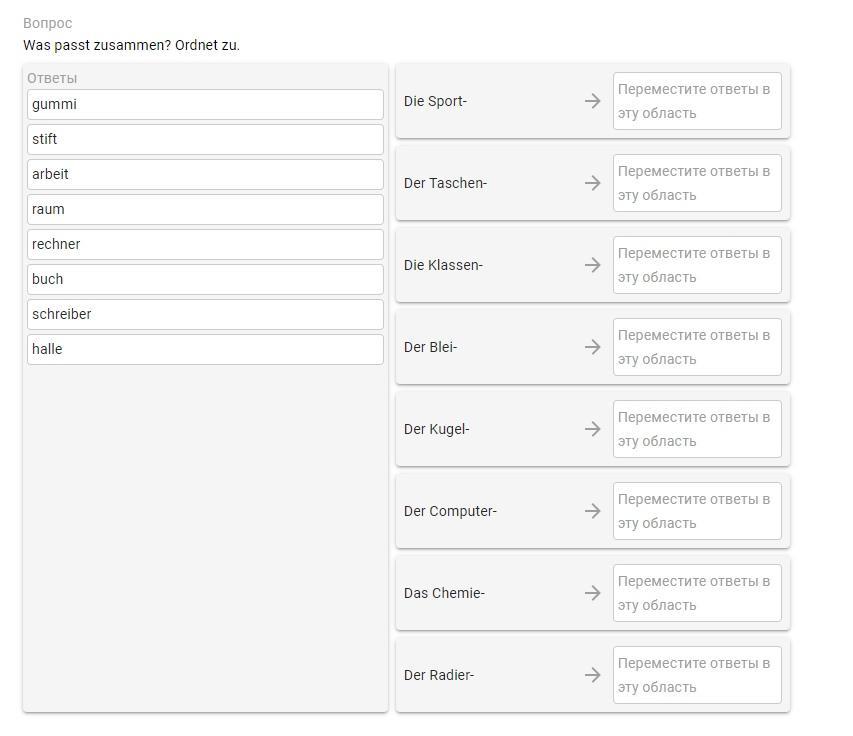The height and width of the screenshot is (736, 853).
Task: Choose the 'schreiber' answer tile
Action: [205, 314]
